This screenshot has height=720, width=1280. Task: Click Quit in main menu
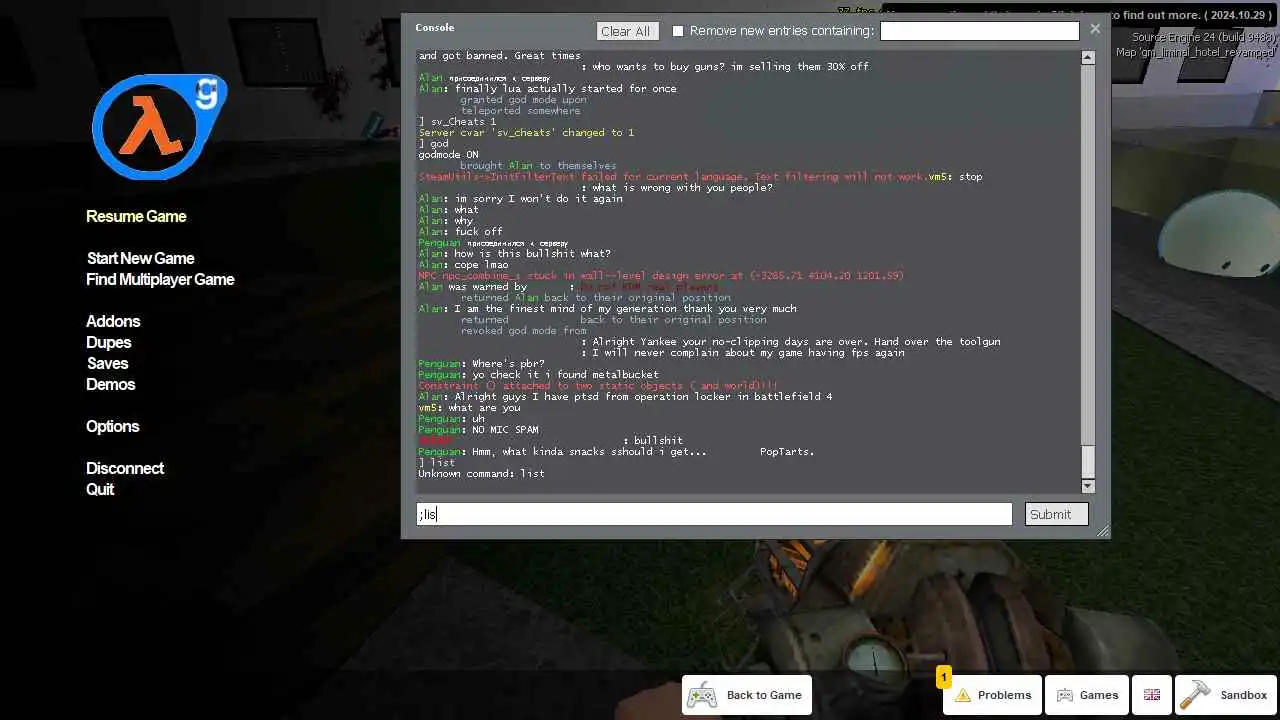click(x=100, y=489)
